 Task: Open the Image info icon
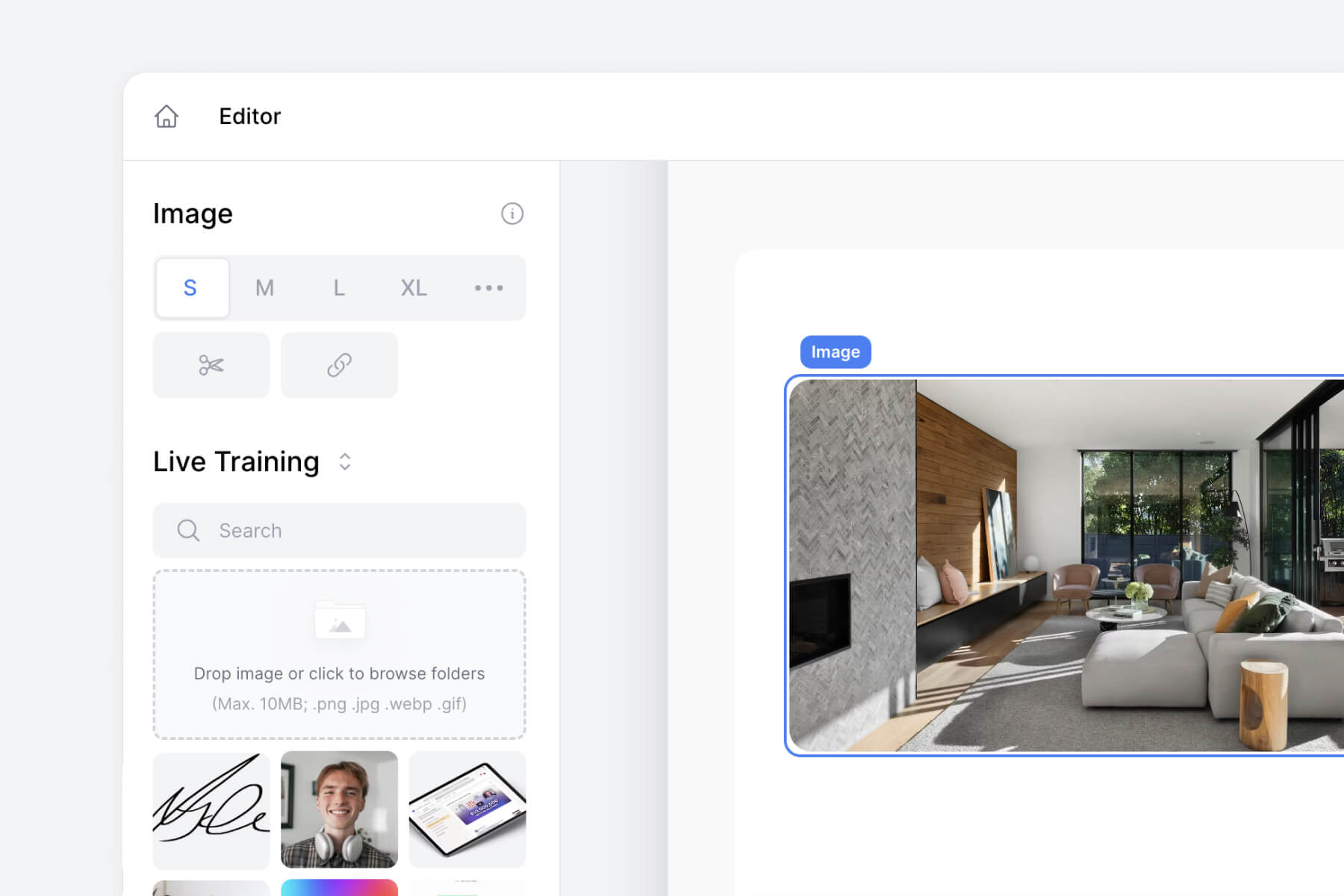[x=511, y=214]
